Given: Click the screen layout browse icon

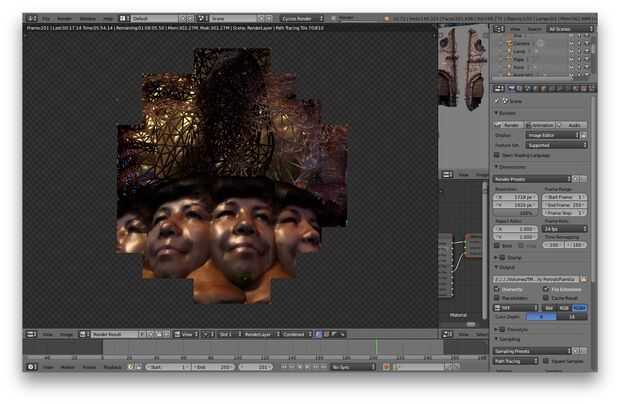Looking at the screenshot, I should [x=124, y=18].
